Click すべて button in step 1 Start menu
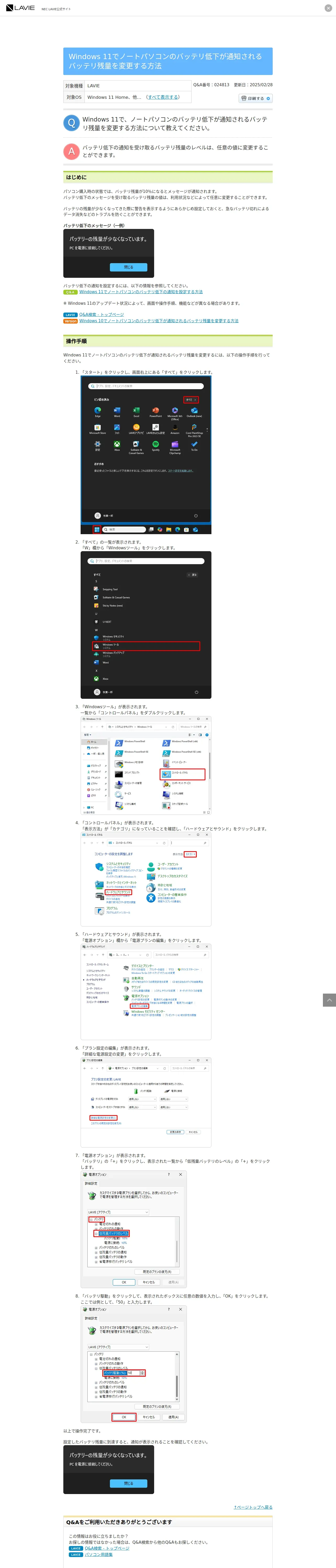The image size is (336, 1568). [x=191, y=400]
